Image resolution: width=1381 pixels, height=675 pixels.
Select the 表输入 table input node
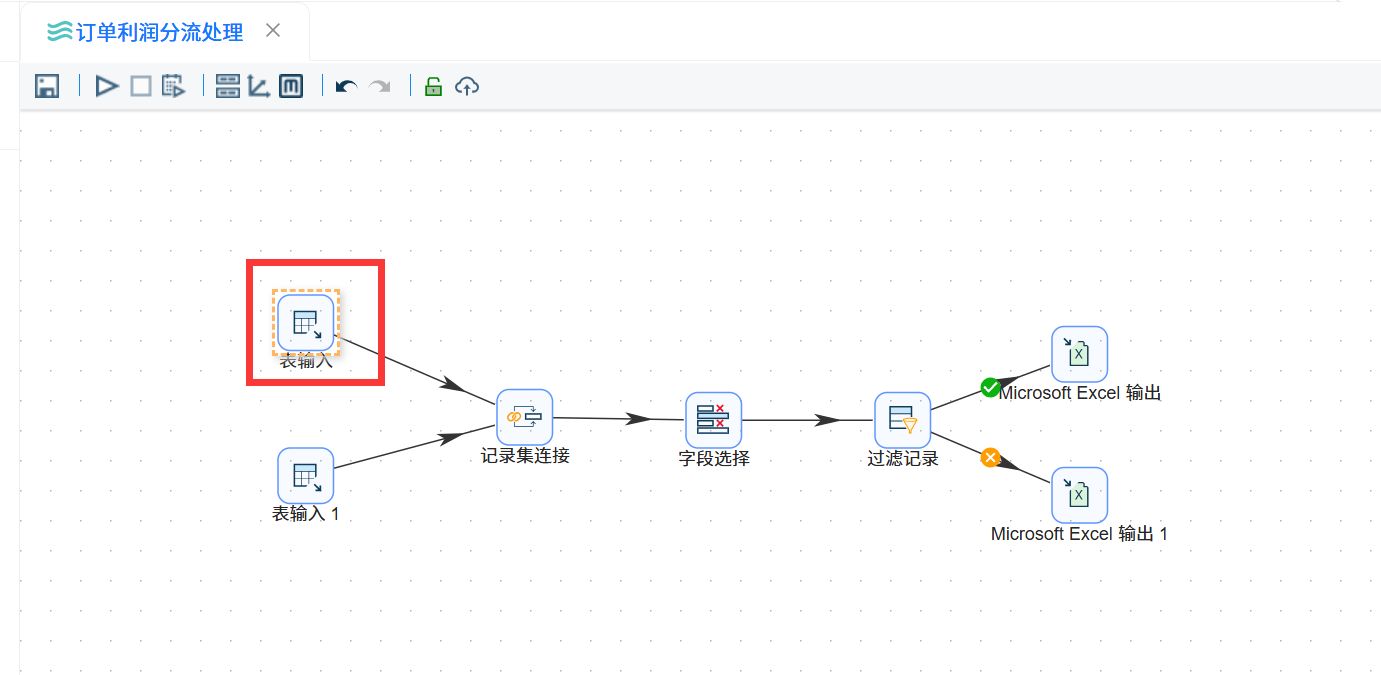pos(306,323)
